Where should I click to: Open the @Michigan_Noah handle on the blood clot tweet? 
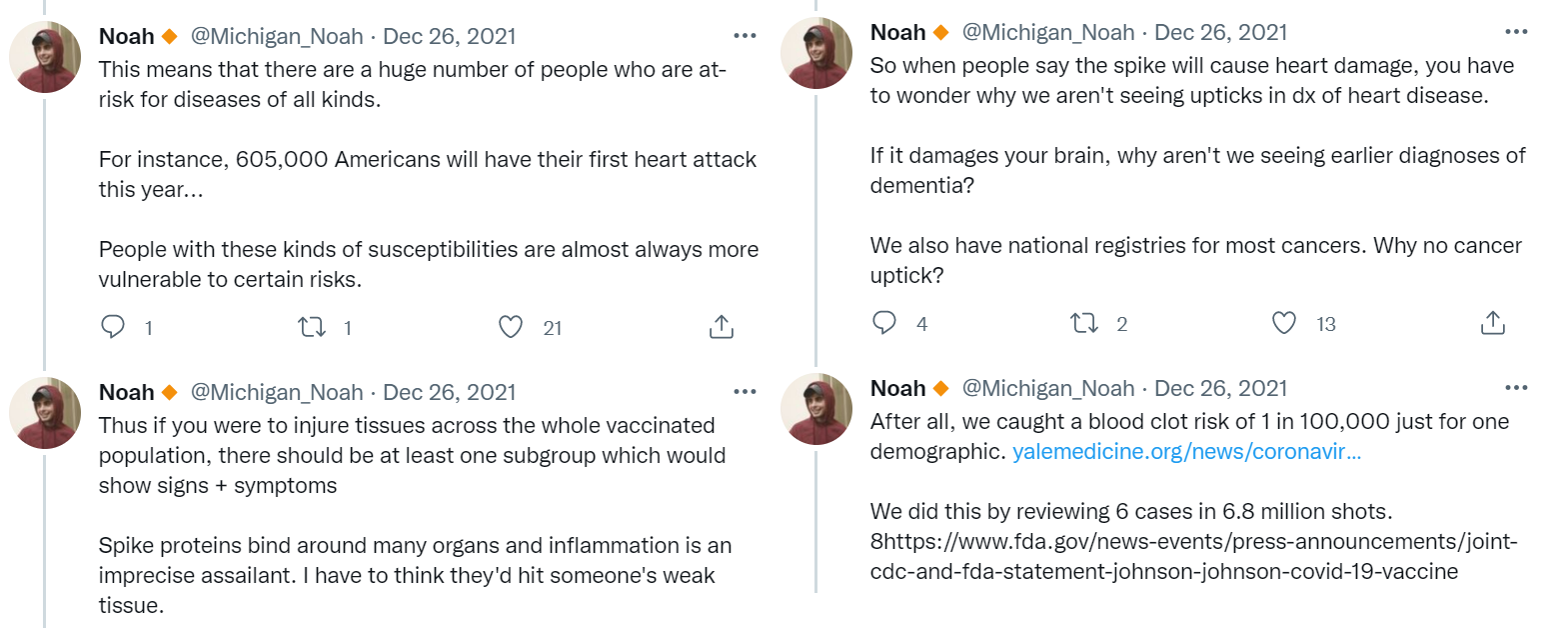pyautogui.click(x=1047, y=389)
